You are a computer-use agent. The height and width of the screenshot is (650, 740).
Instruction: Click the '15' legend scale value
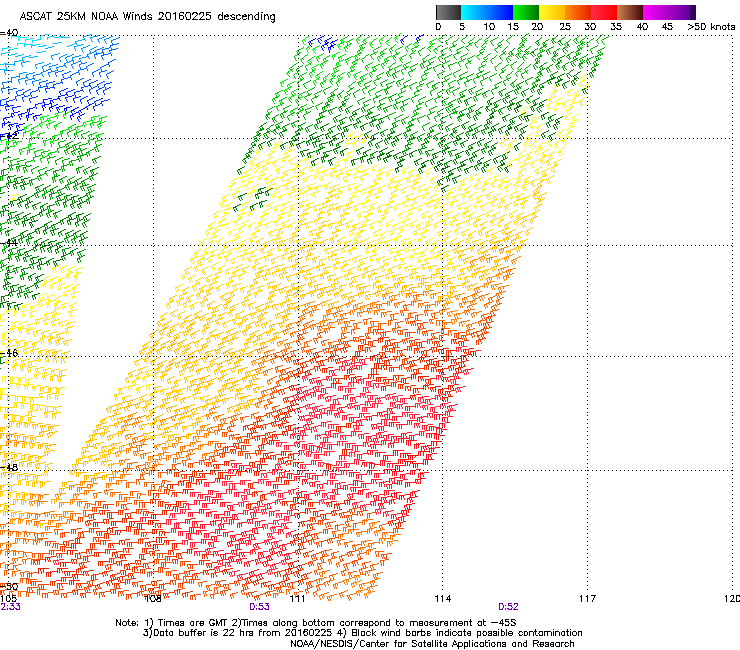coord(513,27)
